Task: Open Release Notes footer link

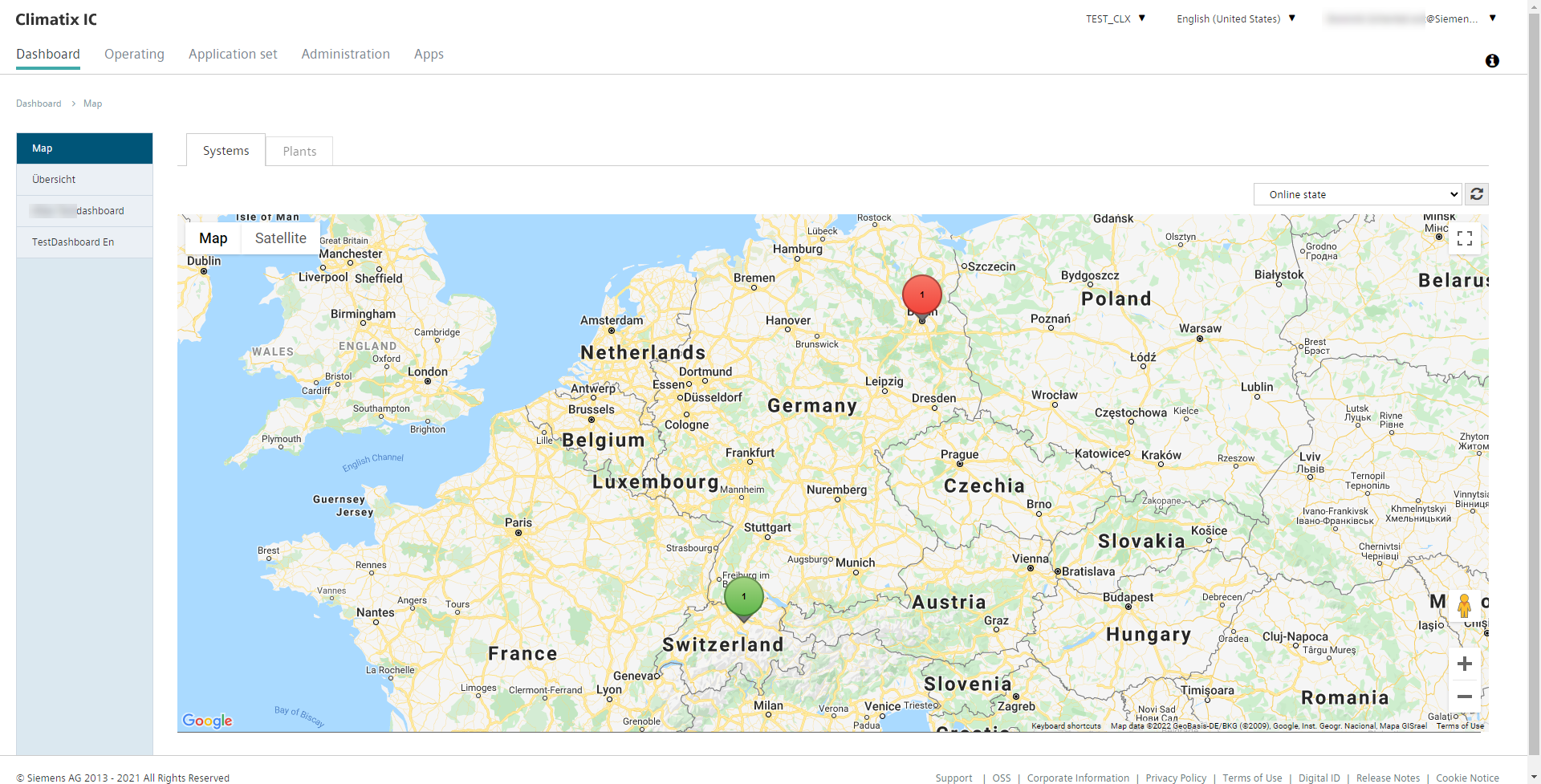Action: click(x=1388, y=778)
